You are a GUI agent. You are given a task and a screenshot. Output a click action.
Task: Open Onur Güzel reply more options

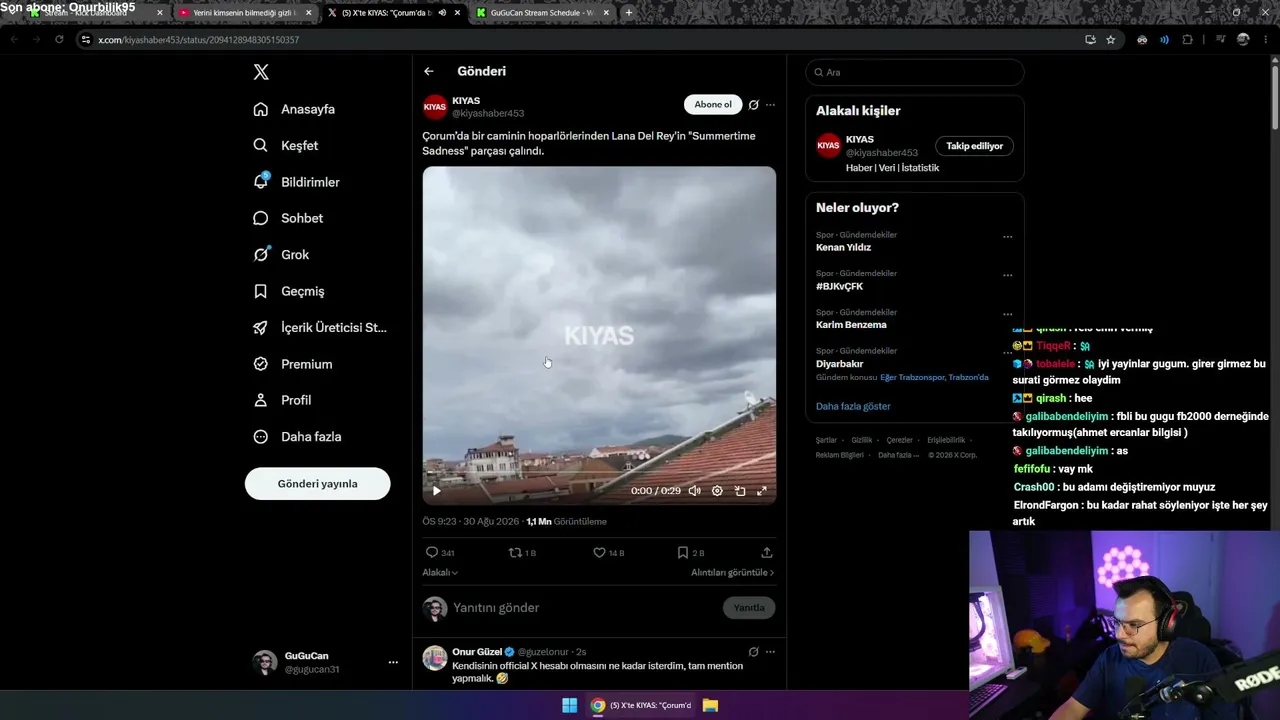tap(770, 651)
